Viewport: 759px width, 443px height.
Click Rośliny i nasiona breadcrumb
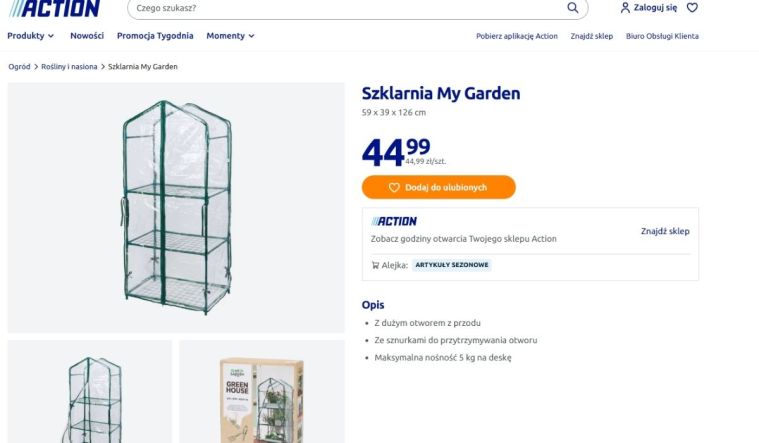click(x=70, y=66)
